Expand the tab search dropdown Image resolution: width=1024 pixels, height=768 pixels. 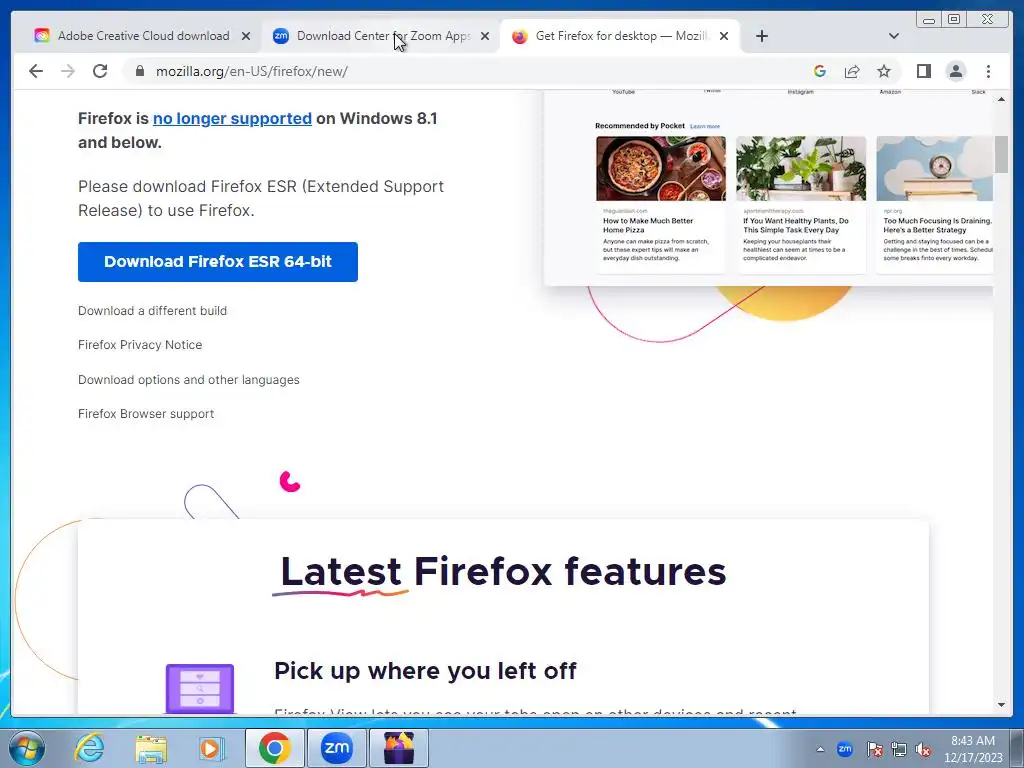click(893, 36)
